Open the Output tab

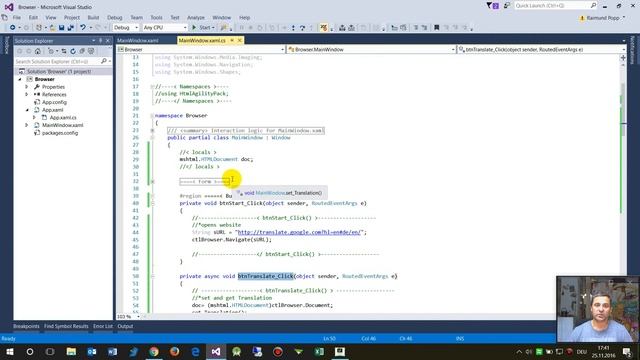click(125, 326)
